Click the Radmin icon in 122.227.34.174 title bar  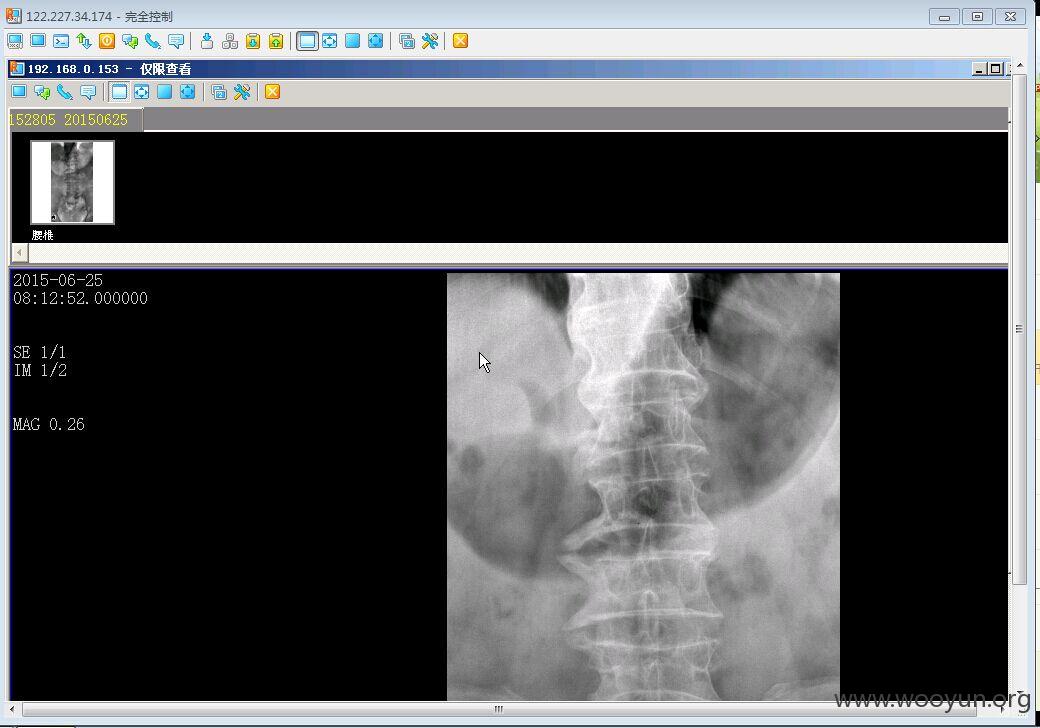13,15
